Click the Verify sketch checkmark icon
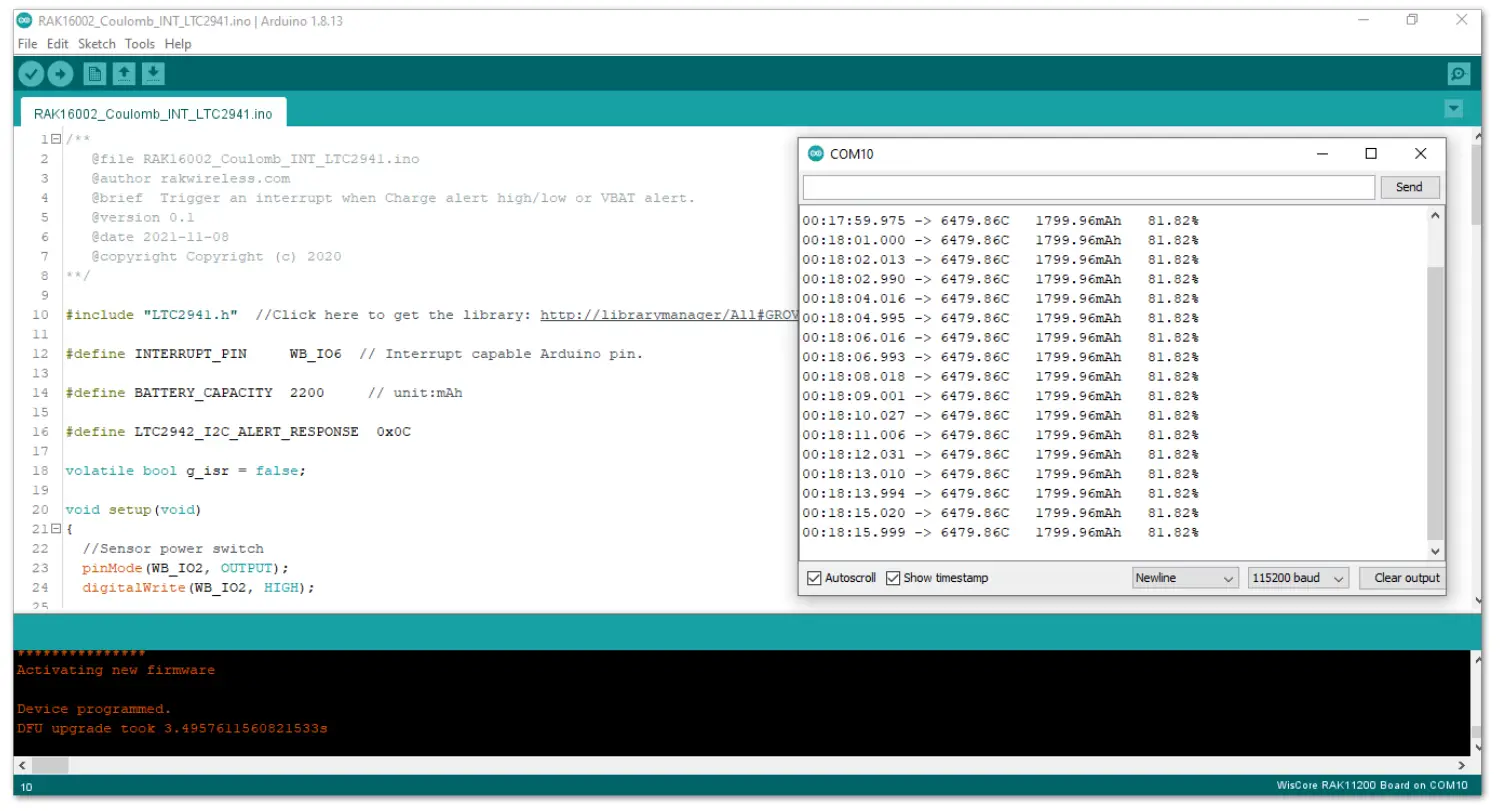 tap(31, 73)
